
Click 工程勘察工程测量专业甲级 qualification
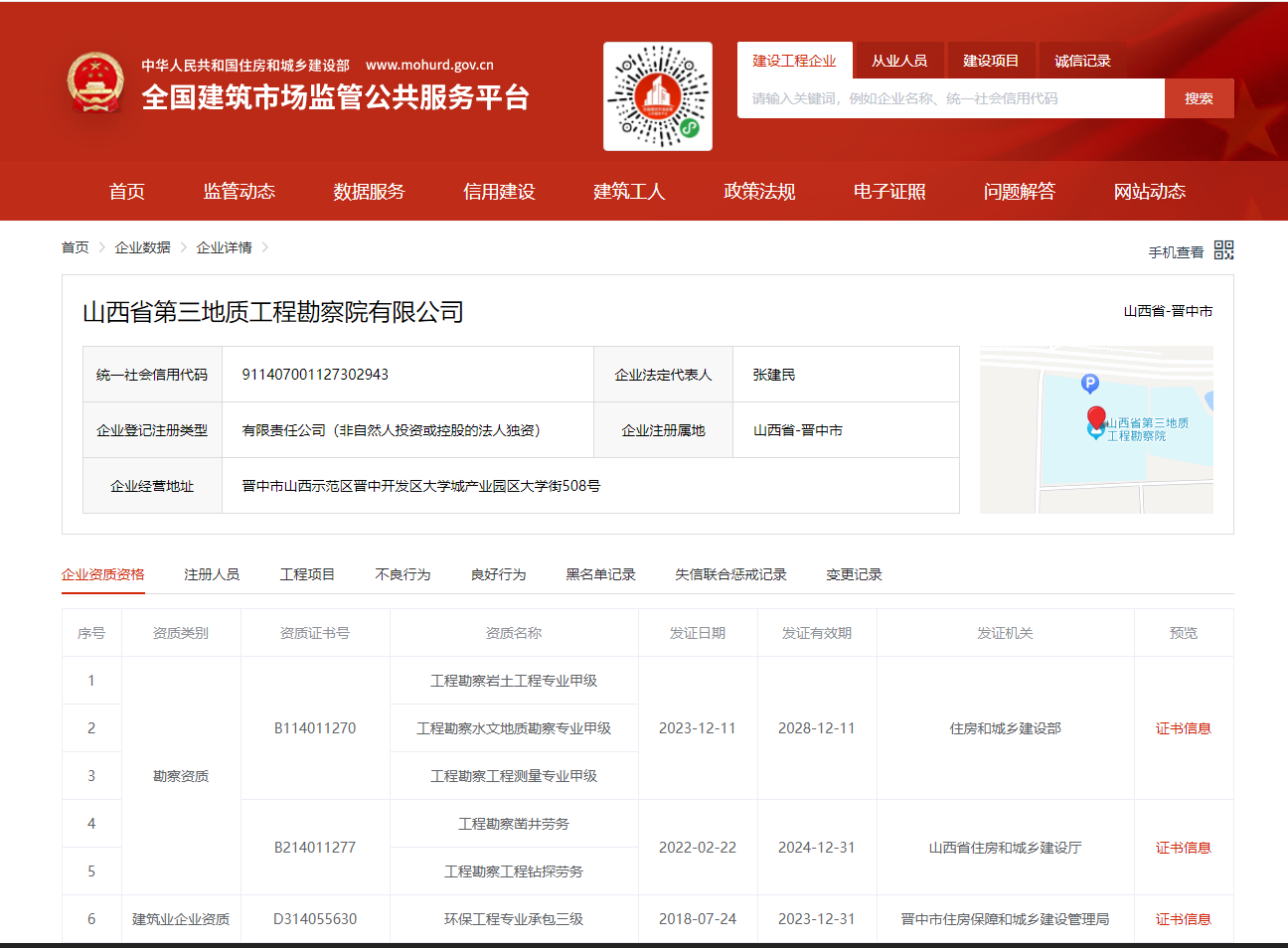(514, 776)
